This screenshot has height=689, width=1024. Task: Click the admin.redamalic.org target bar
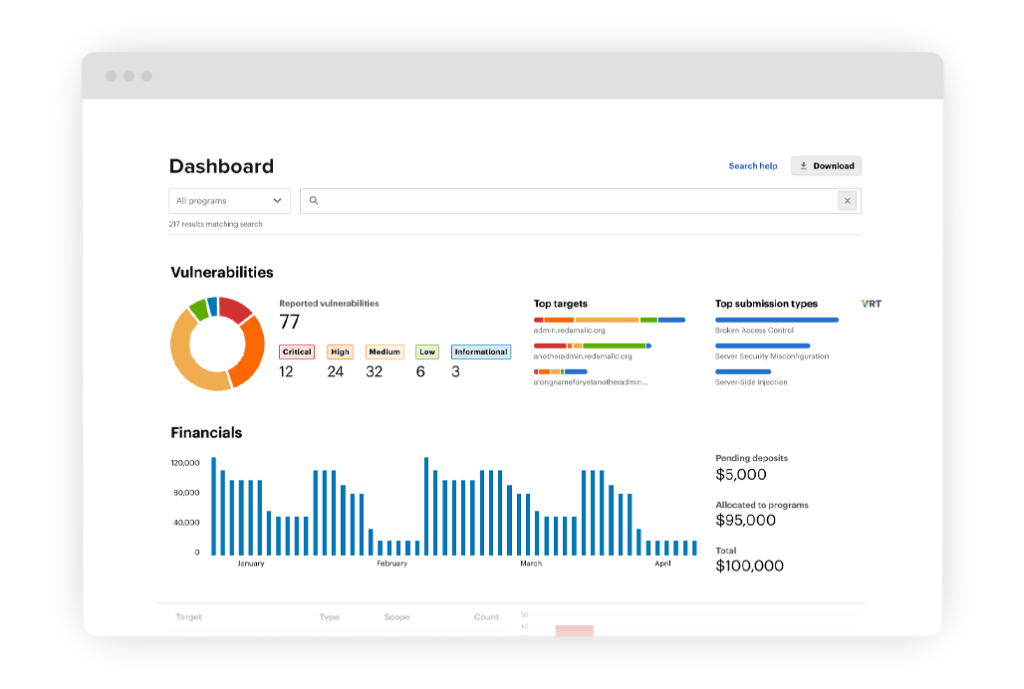tap(609, 320)
